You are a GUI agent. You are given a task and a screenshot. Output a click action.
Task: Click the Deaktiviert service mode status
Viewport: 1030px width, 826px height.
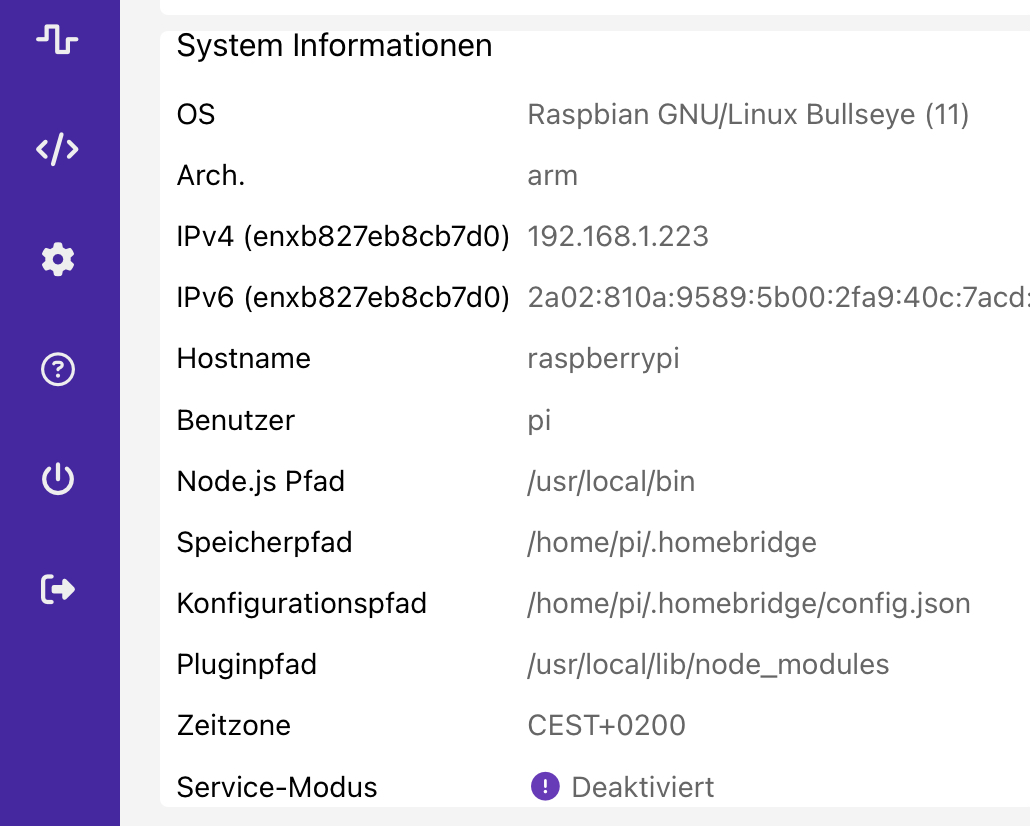[x=643, y=787]
